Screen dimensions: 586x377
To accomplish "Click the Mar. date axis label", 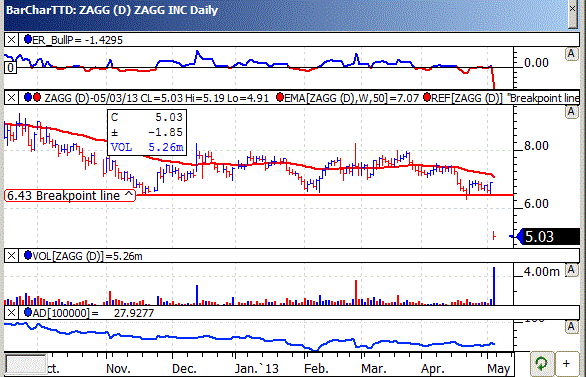I will pyautogui.click(x=373, y=369).
